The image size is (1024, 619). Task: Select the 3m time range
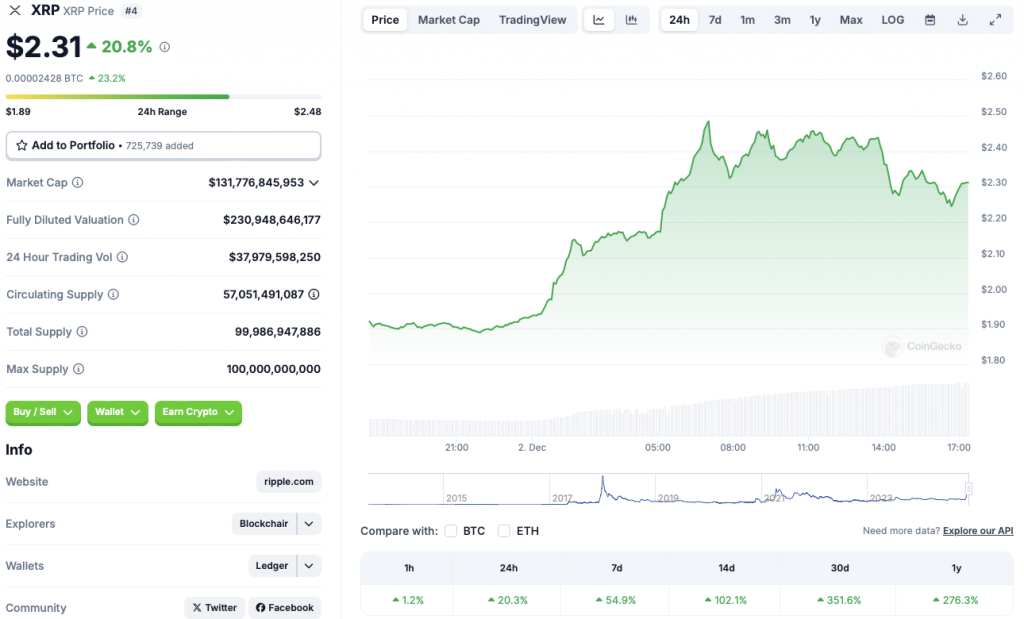point(782,20)
